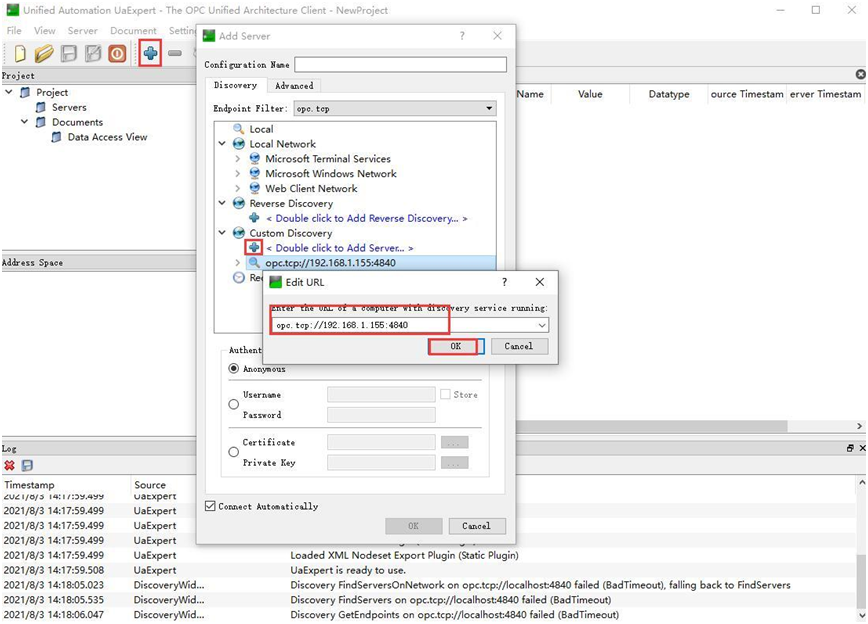This screenshot has width=868, height=624.
Task: Click the Datatype column header
Action: (669, 94)
